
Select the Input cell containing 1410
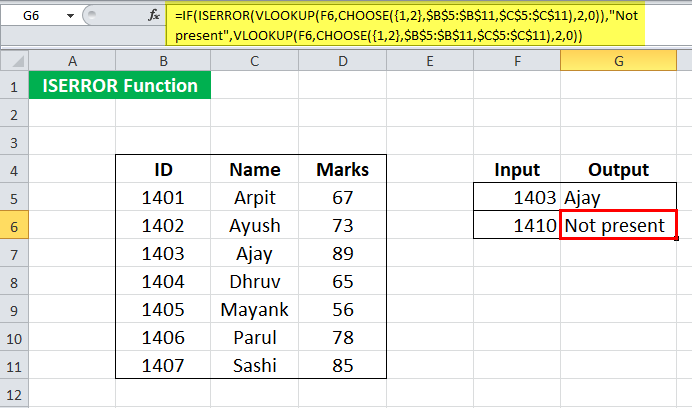[517, 225]
